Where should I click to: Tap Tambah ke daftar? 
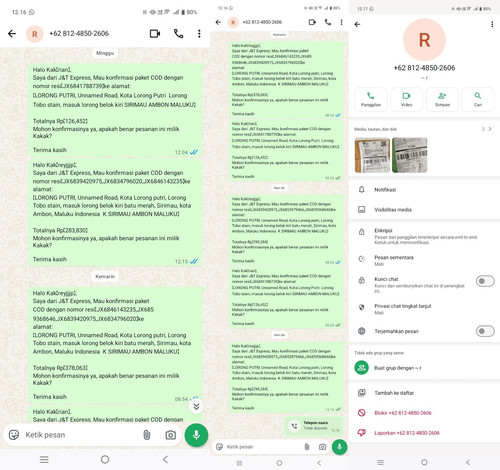point(424,393)
